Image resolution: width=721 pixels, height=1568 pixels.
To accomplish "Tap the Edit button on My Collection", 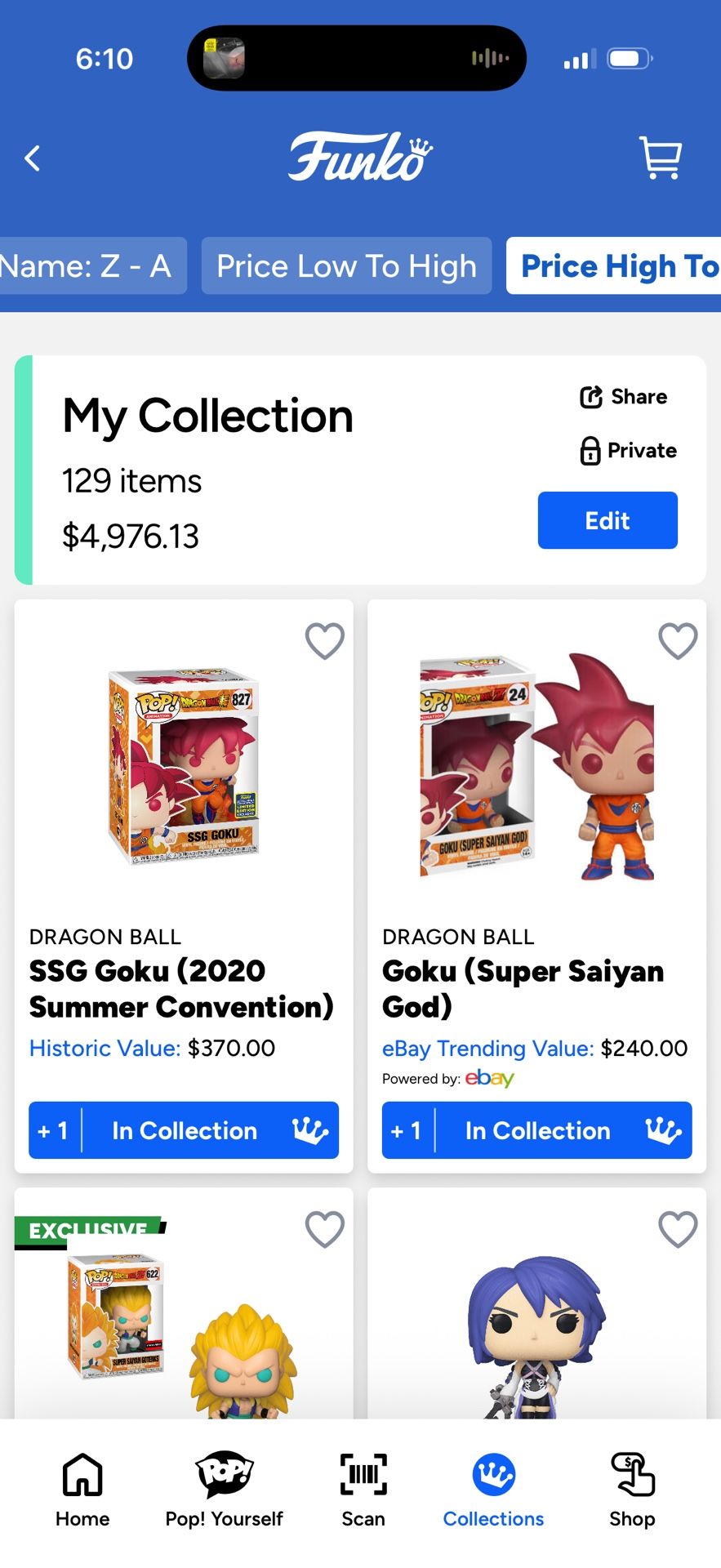I will tap(608, 520).
